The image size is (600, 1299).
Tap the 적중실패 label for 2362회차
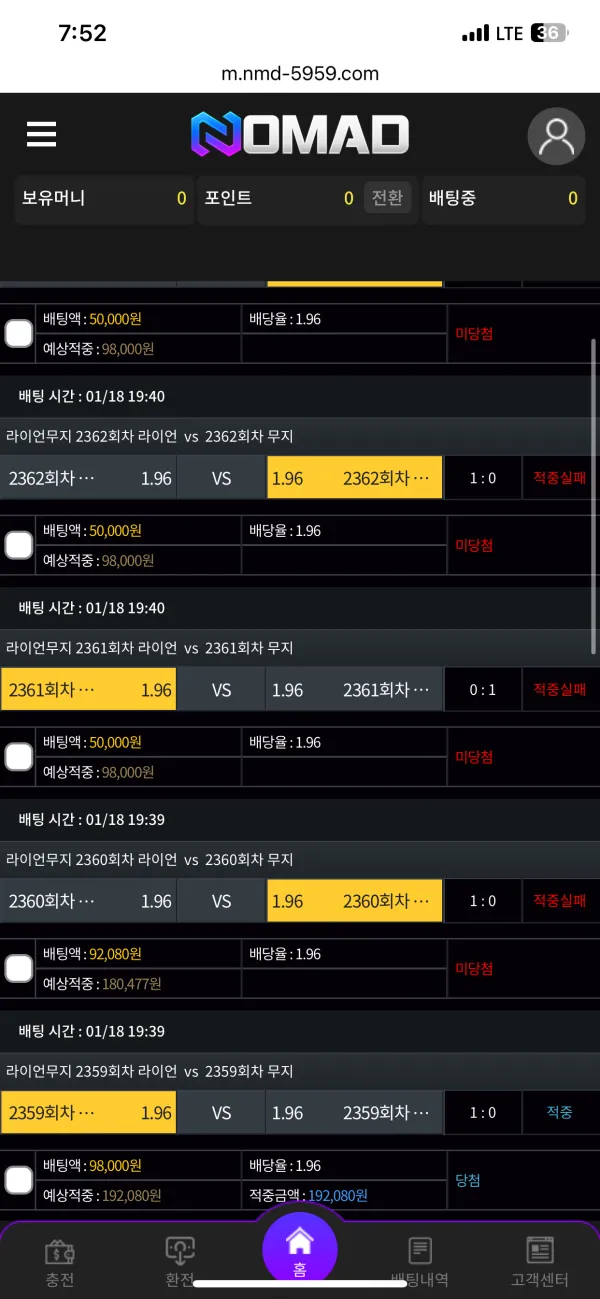tap(560, 478)
